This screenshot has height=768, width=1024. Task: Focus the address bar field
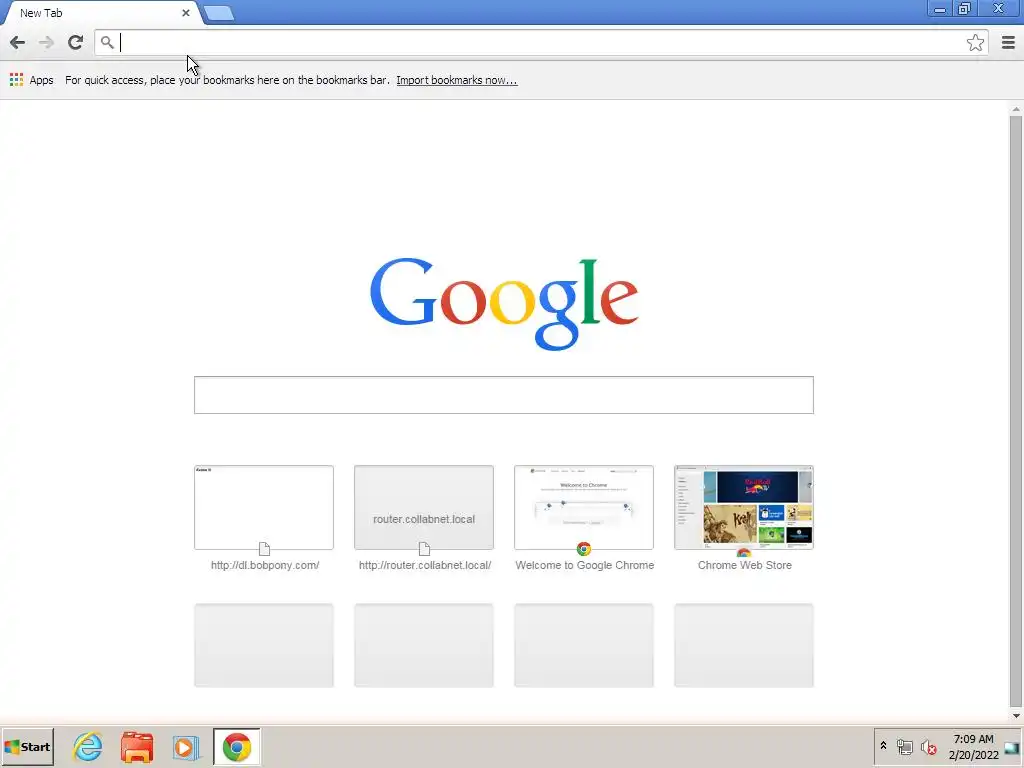[539, 42]
